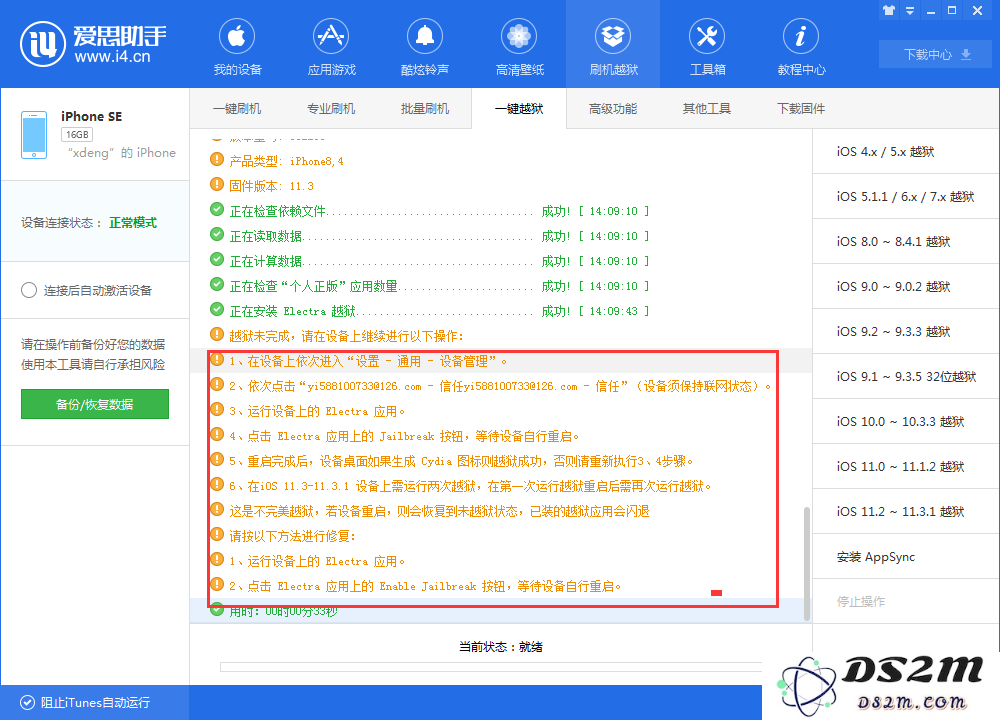Switch to 其他工具 tab

tap(707, 108)
